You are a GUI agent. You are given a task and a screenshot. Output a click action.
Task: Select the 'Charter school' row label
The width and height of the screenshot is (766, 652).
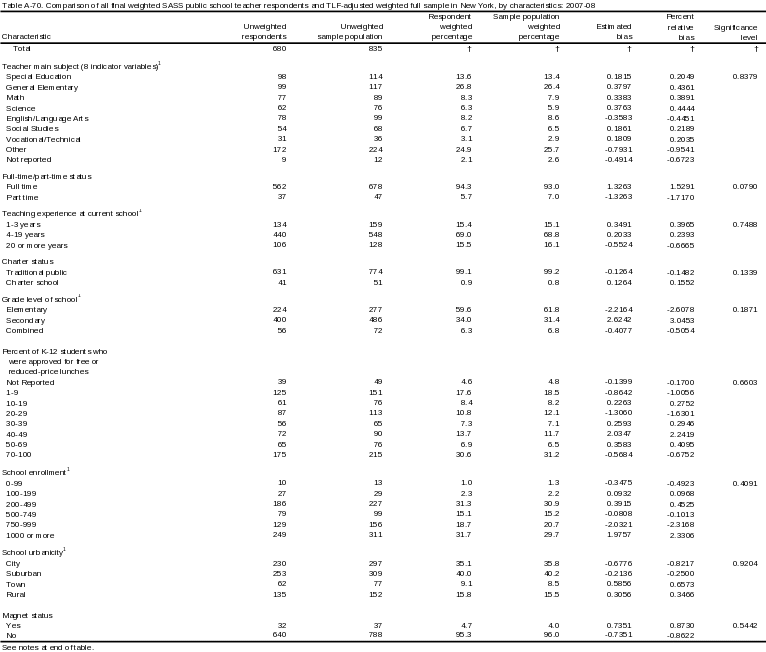(32, 283)
